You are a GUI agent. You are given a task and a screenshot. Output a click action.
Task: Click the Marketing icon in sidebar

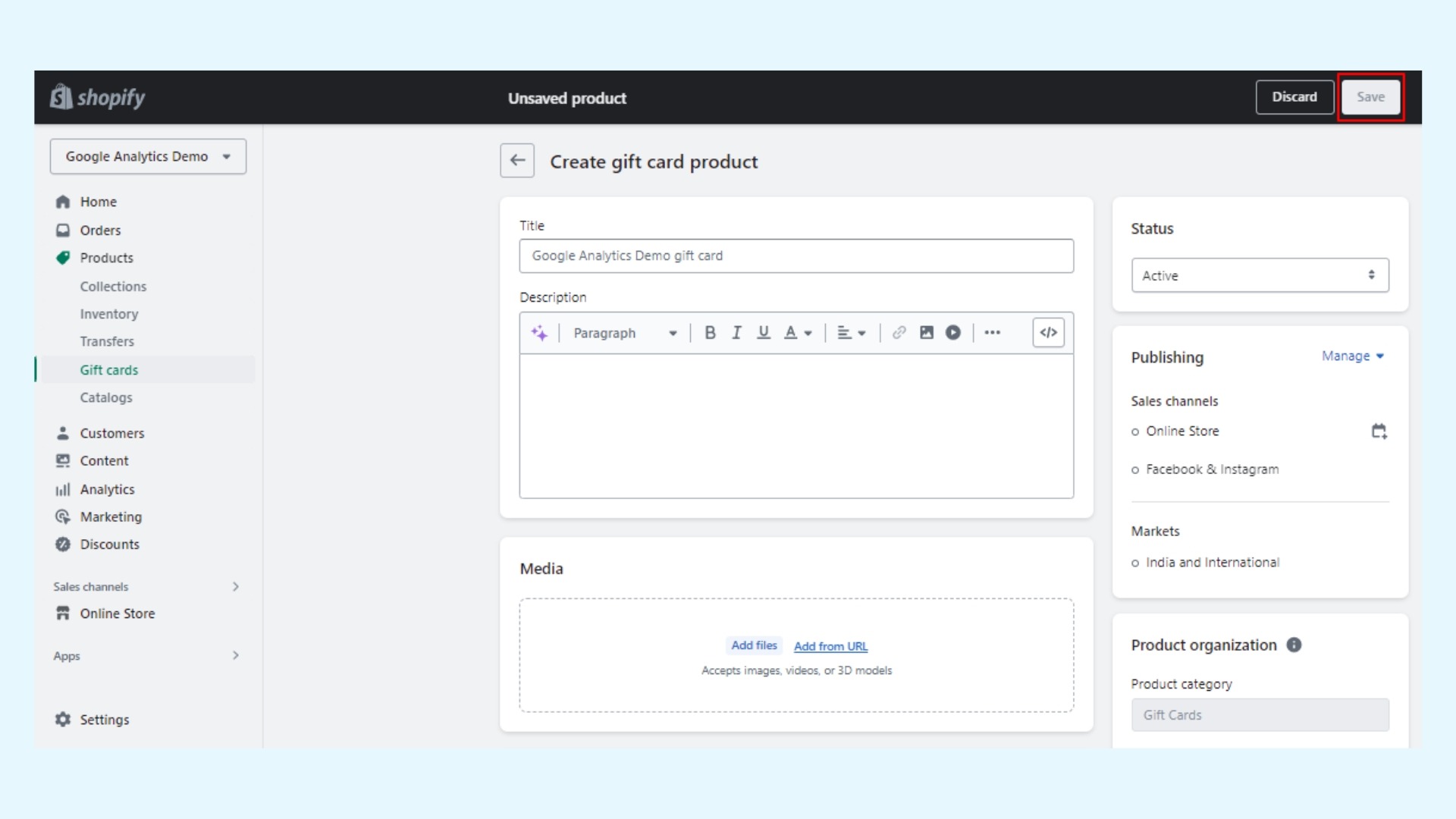[63, 516]
